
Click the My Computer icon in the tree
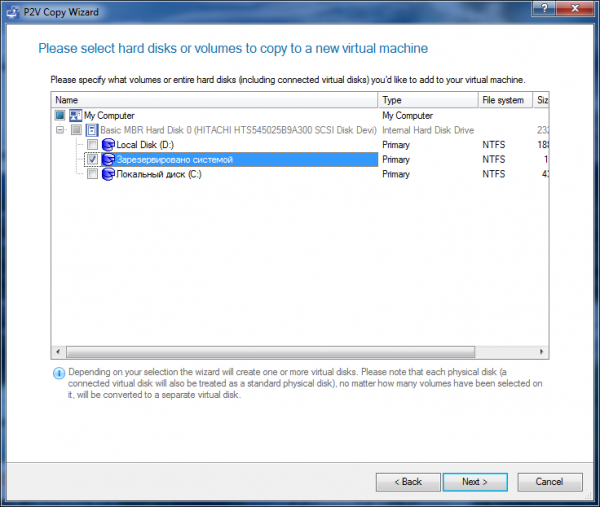pyautogui.click(x=75, y=116)
